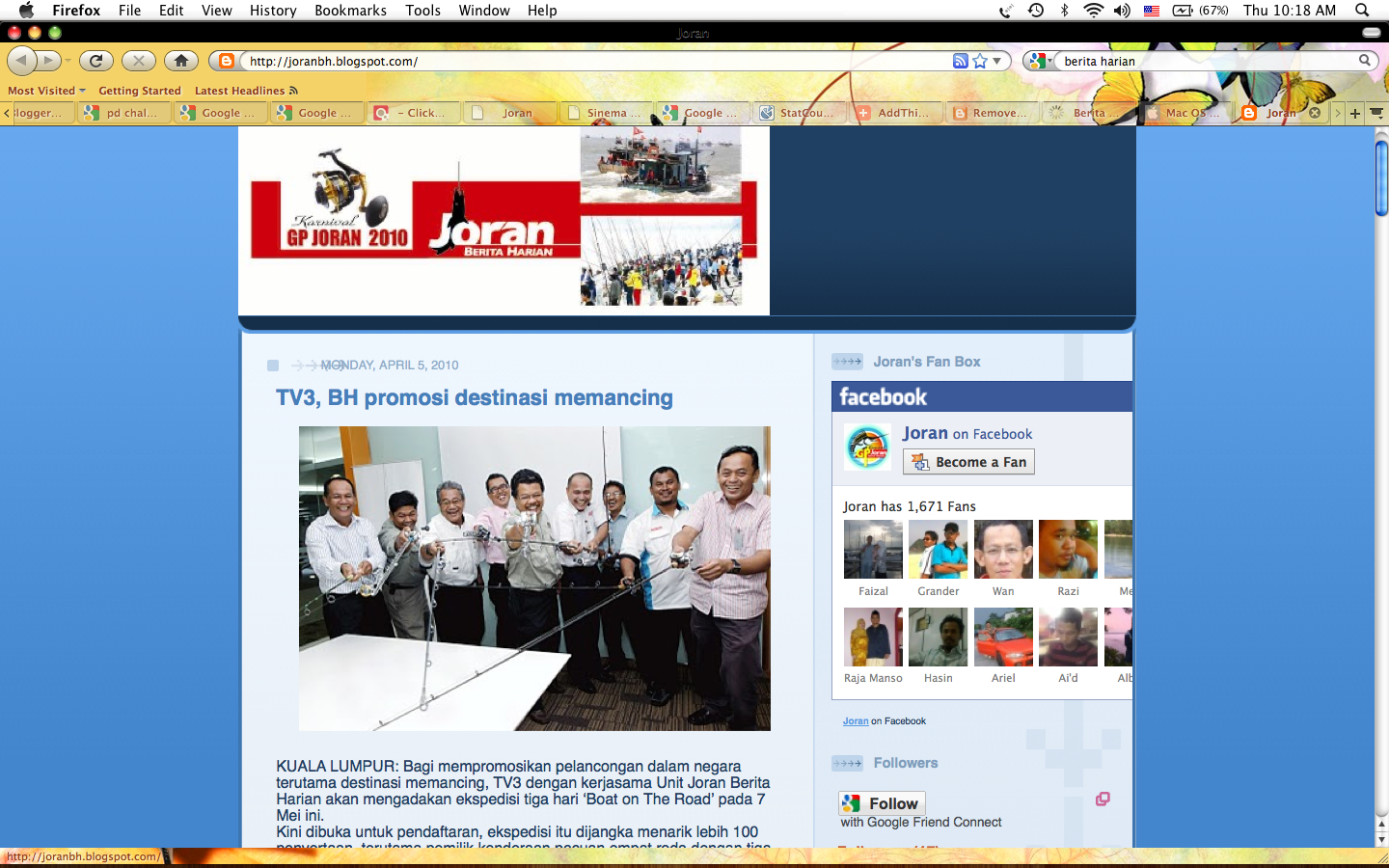The height and width of the screenshot is (868, 1389).
Task: Click the phone icon in the menu bar
Action: [x=1006, y=10]
